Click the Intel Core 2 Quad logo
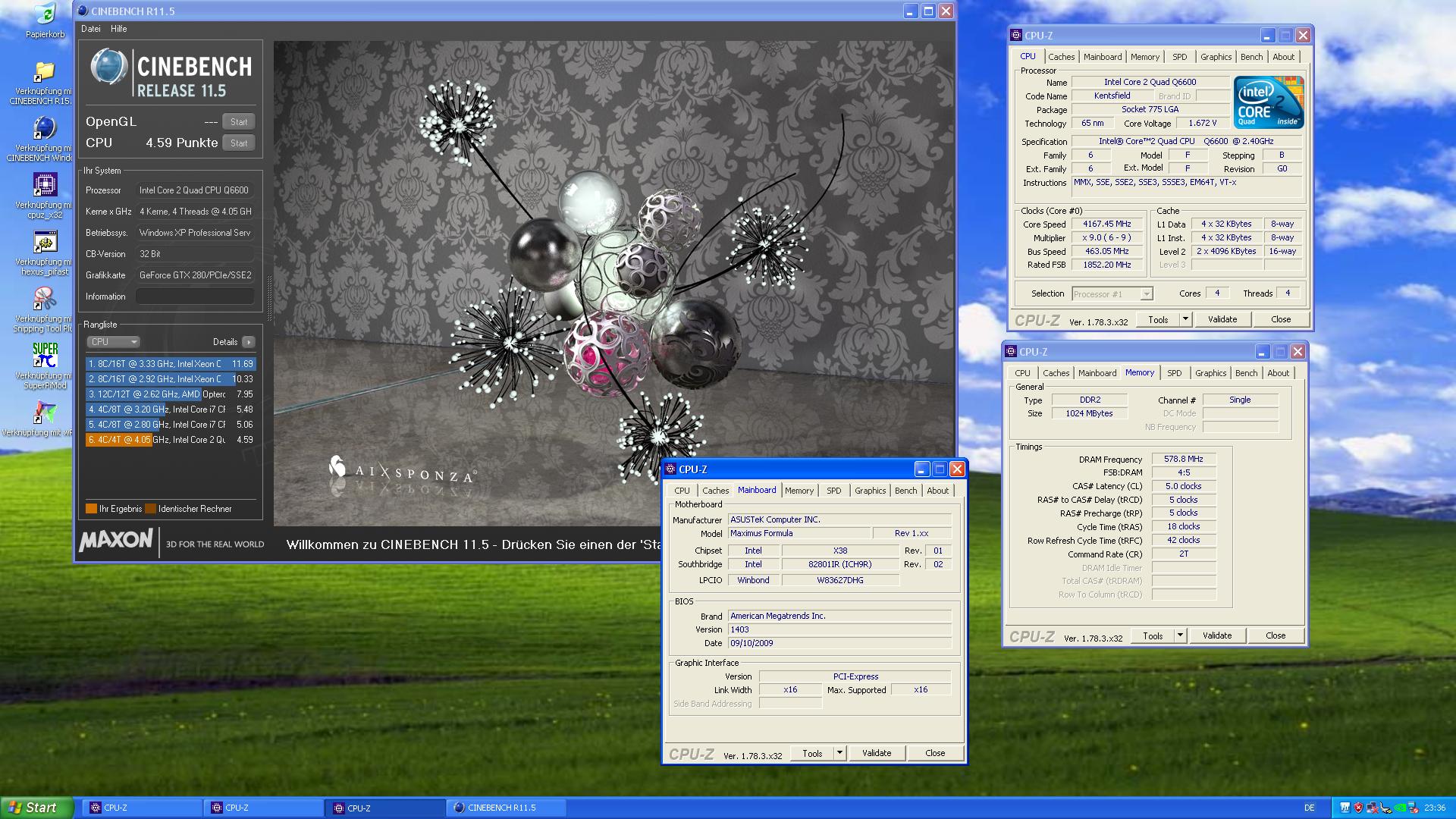This screenshot has height=819, width=1456. tap(1268, 102)
